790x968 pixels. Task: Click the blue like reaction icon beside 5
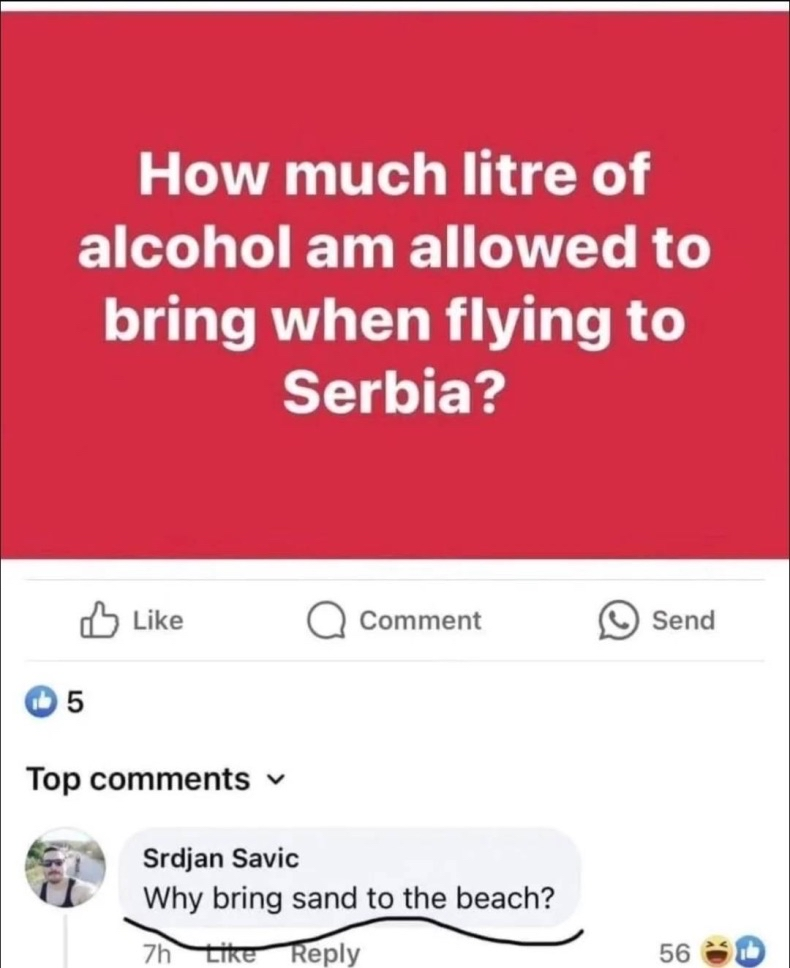[43, 705]
